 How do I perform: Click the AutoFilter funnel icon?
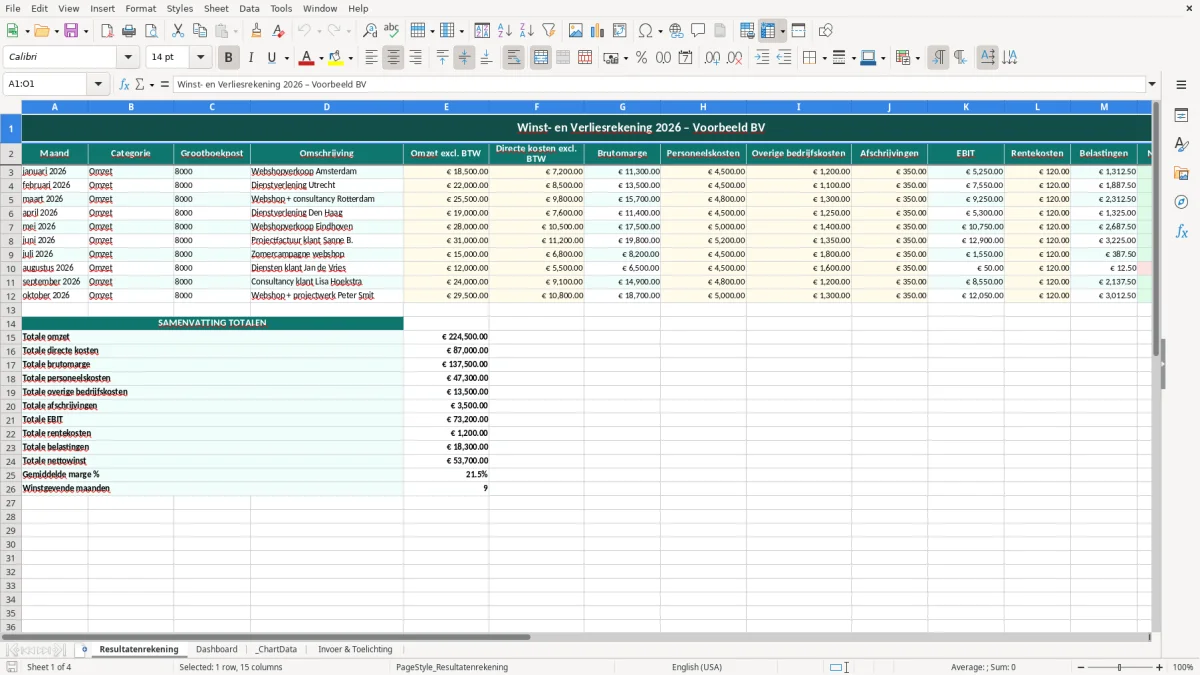[x=549, y=31]
